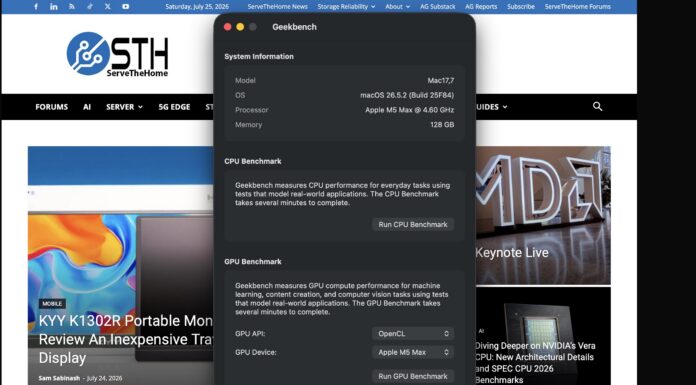Expand the partially hidden GUIDES menu
696x385 pixels.
coord(492,107)
